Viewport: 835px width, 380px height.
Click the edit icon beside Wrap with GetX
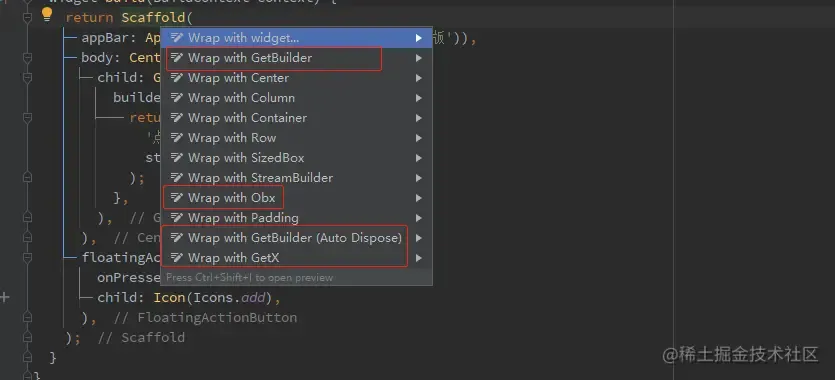177,258
